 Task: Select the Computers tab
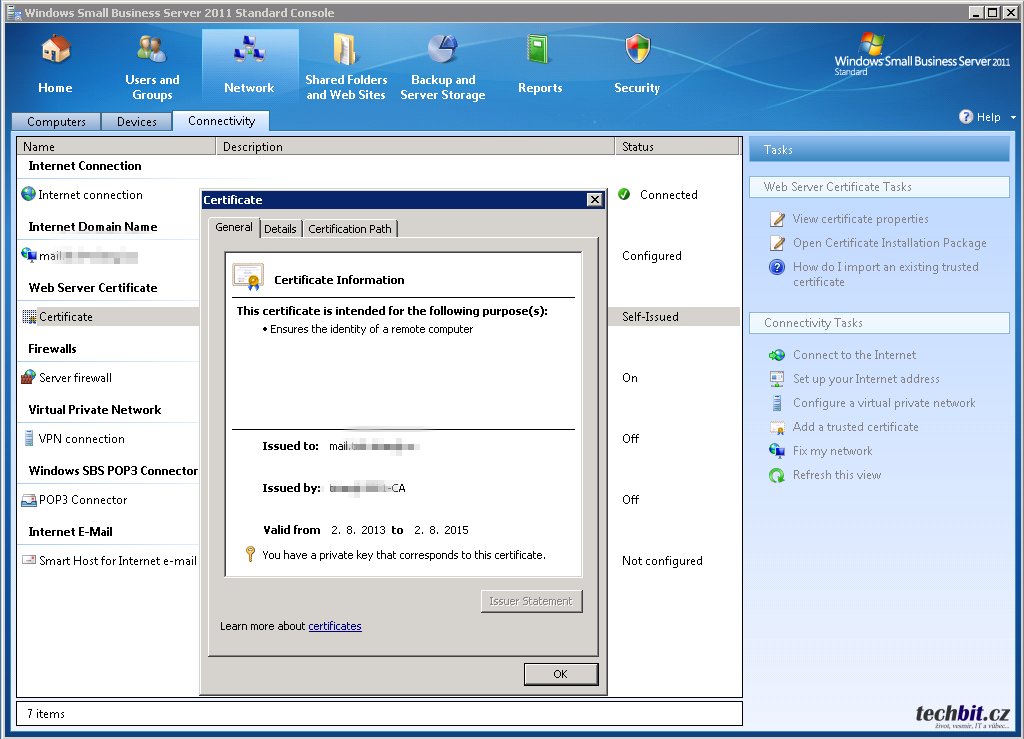click(56, 122)
